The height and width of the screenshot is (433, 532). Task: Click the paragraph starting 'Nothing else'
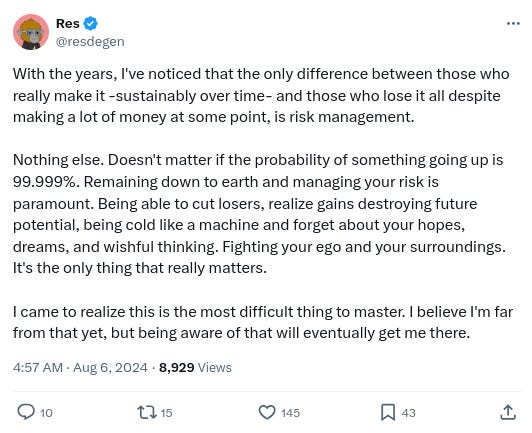pyautogui.click(x=260, y=214)
